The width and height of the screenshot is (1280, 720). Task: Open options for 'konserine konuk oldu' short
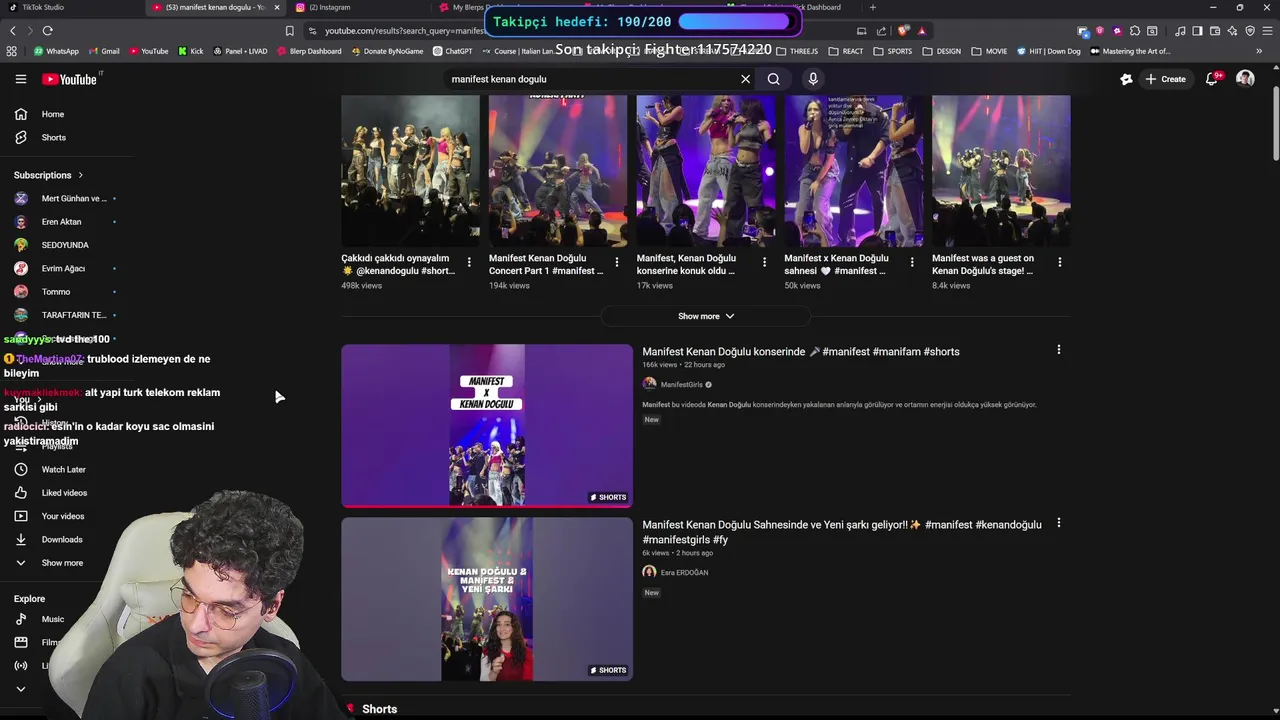point(765,262)
